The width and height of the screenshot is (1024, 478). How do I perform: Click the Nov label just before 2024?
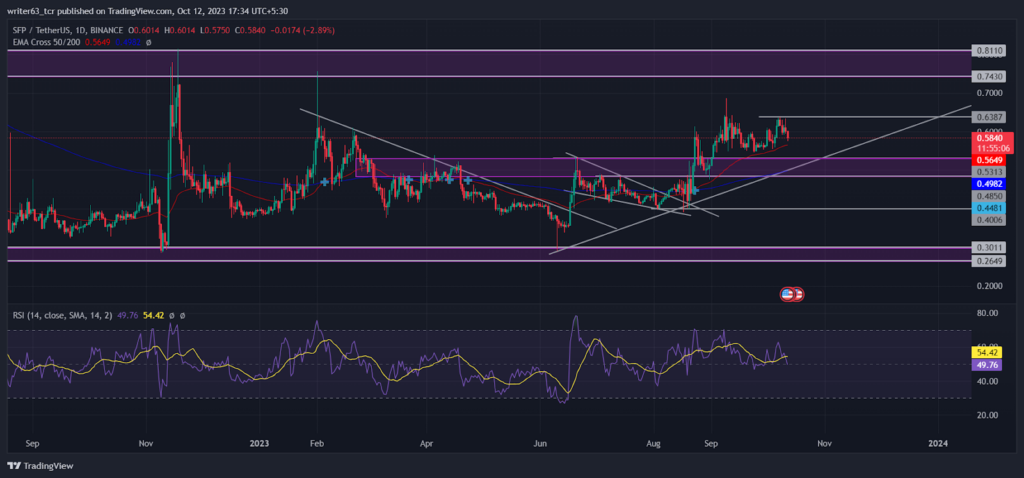824,443
